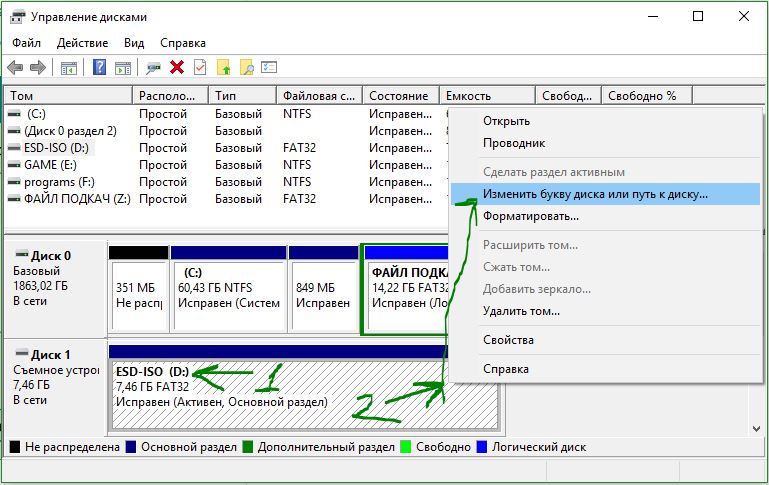Open the Действие menu

click(x=82, y=43)
